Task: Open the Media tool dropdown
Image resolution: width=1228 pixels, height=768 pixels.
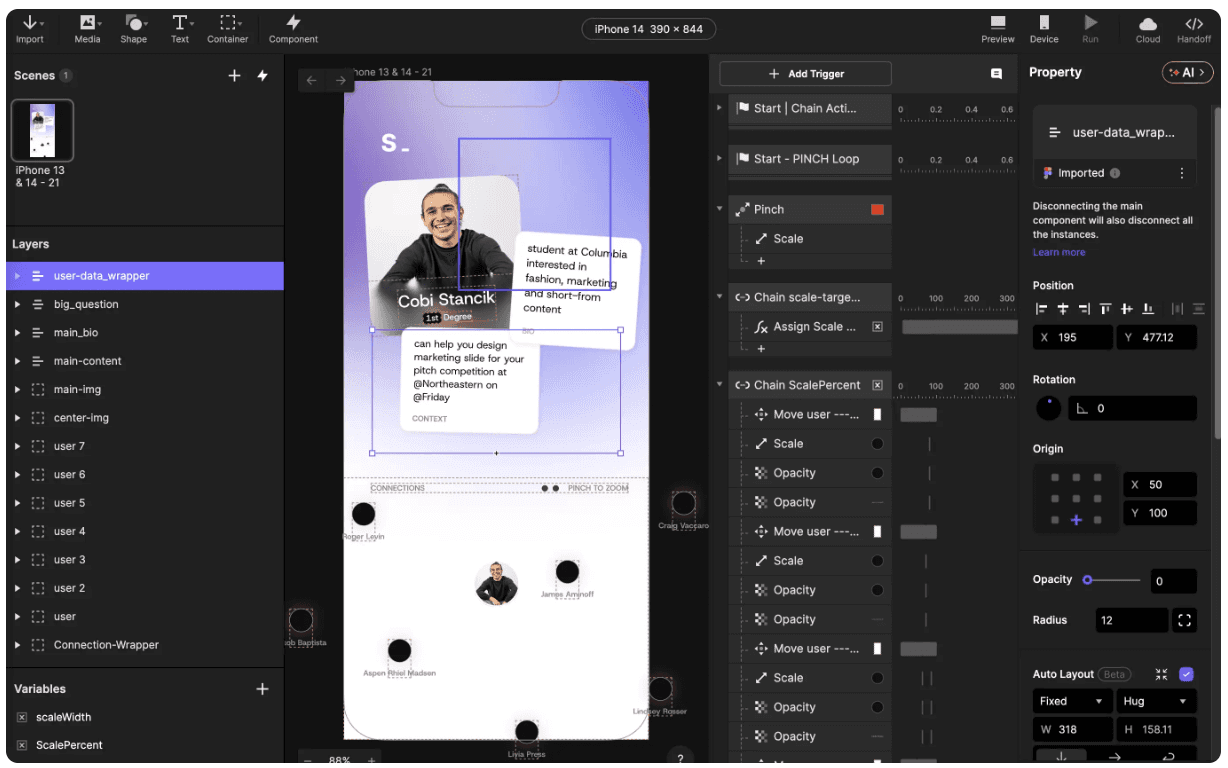Action: pos(88,29)
